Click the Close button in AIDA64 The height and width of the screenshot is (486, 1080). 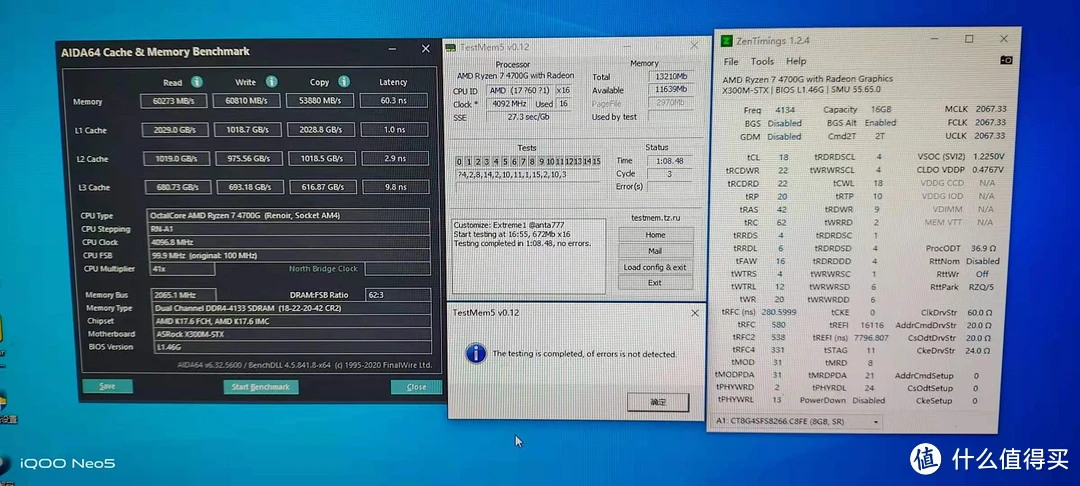[x=416, y=386]
